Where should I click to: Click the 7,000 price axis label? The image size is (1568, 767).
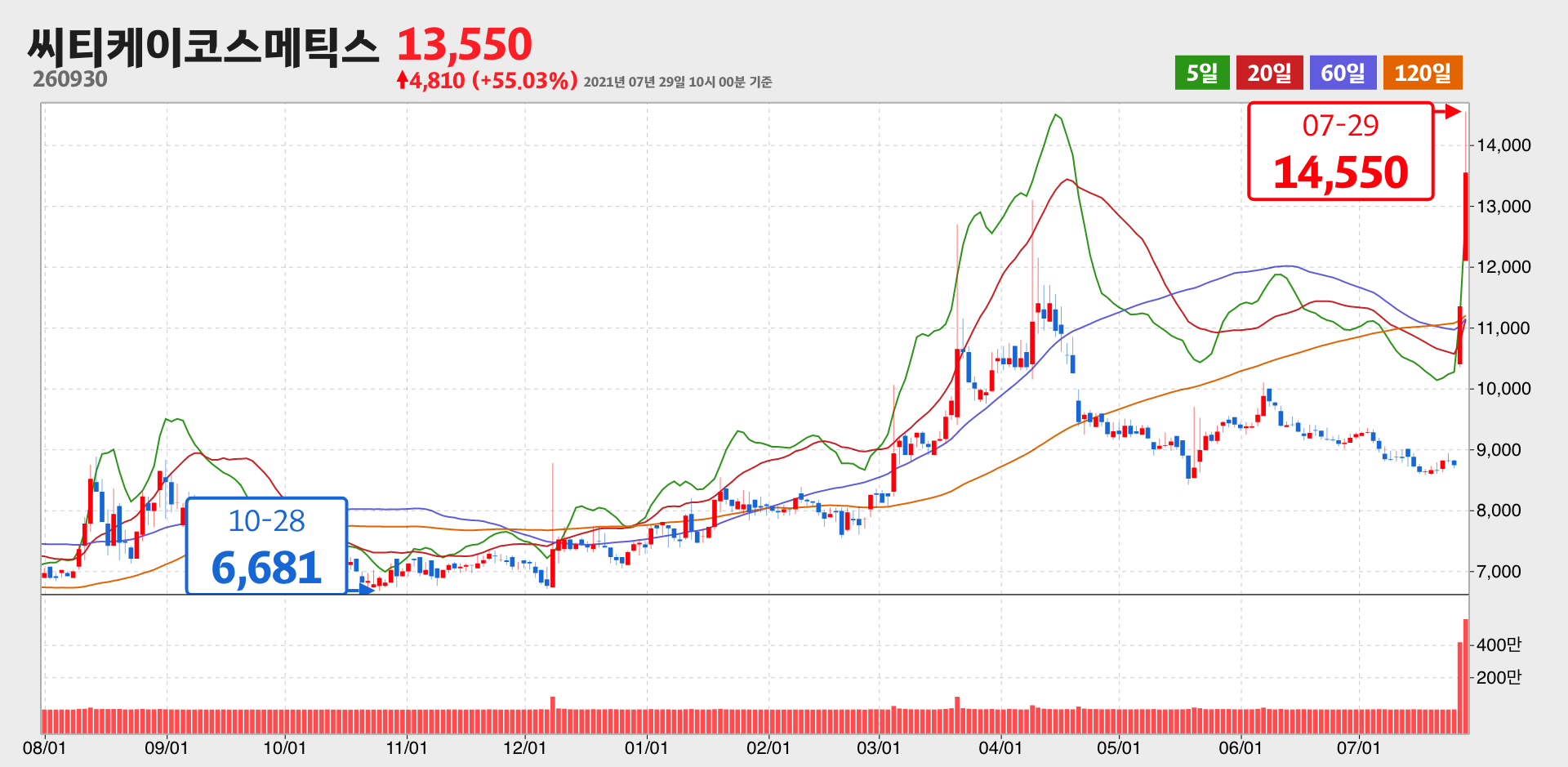pos(1499,572)
